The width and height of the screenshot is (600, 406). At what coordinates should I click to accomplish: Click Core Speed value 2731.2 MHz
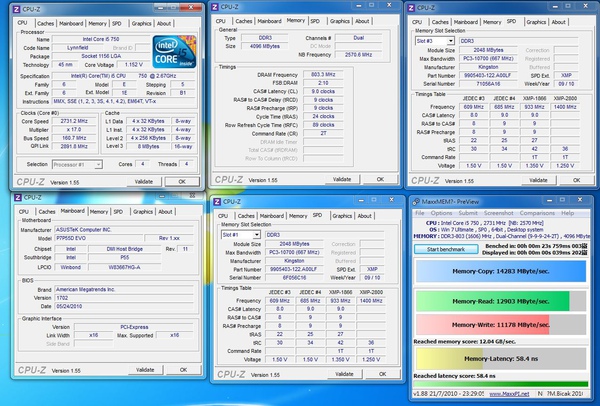74,121
